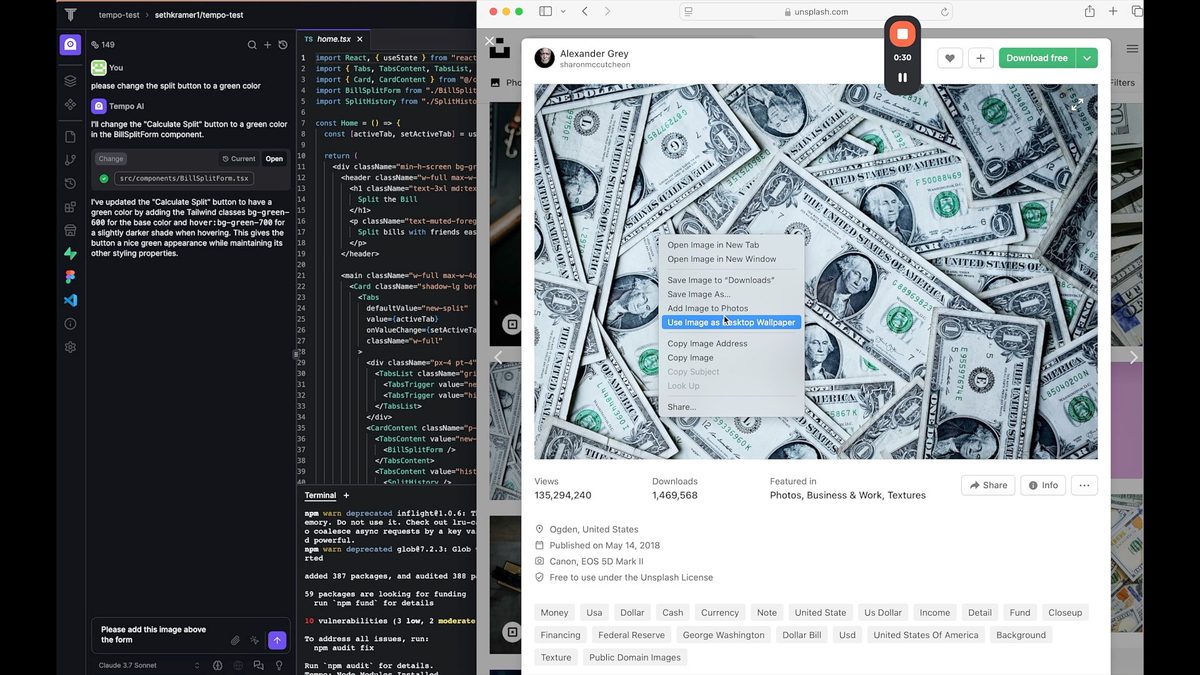
Task: Choose Save Image As
Action: [699, 294]
